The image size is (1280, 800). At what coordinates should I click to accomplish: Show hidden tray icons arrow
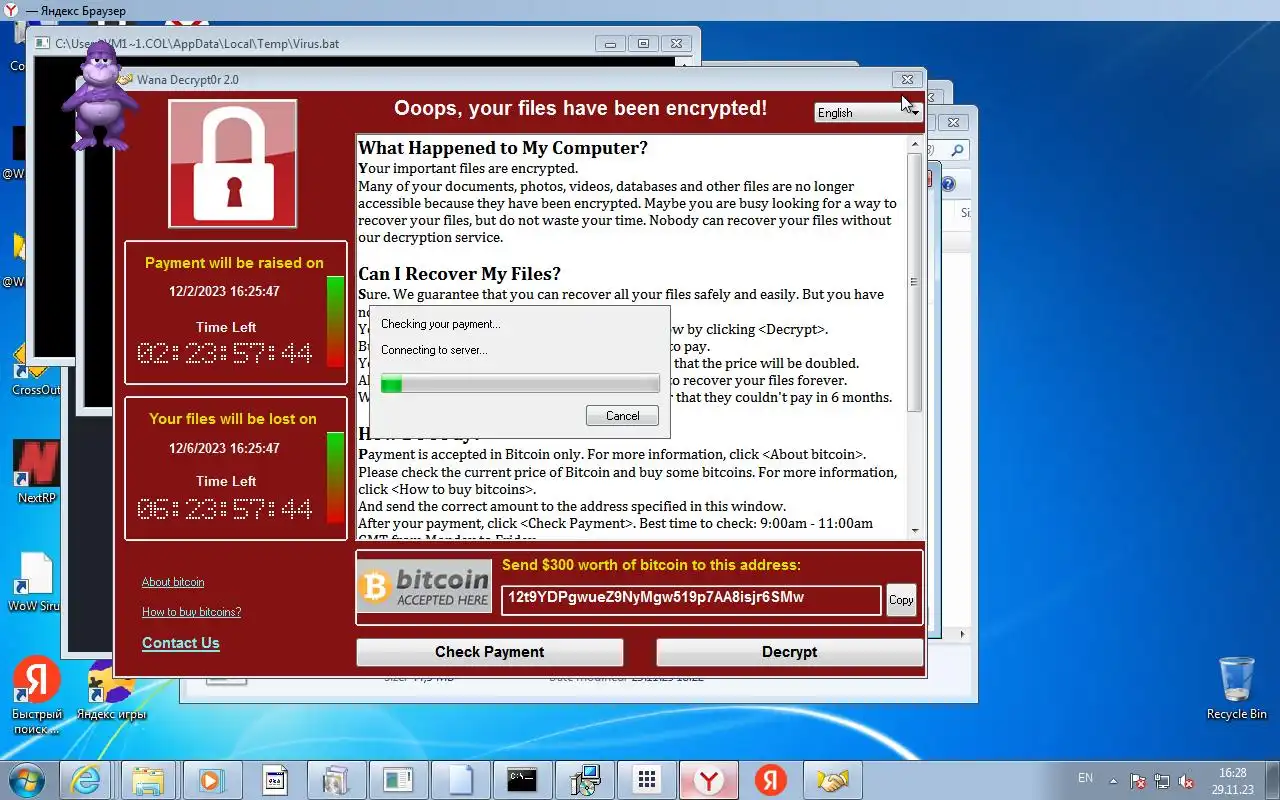[x=1115, y=780]
